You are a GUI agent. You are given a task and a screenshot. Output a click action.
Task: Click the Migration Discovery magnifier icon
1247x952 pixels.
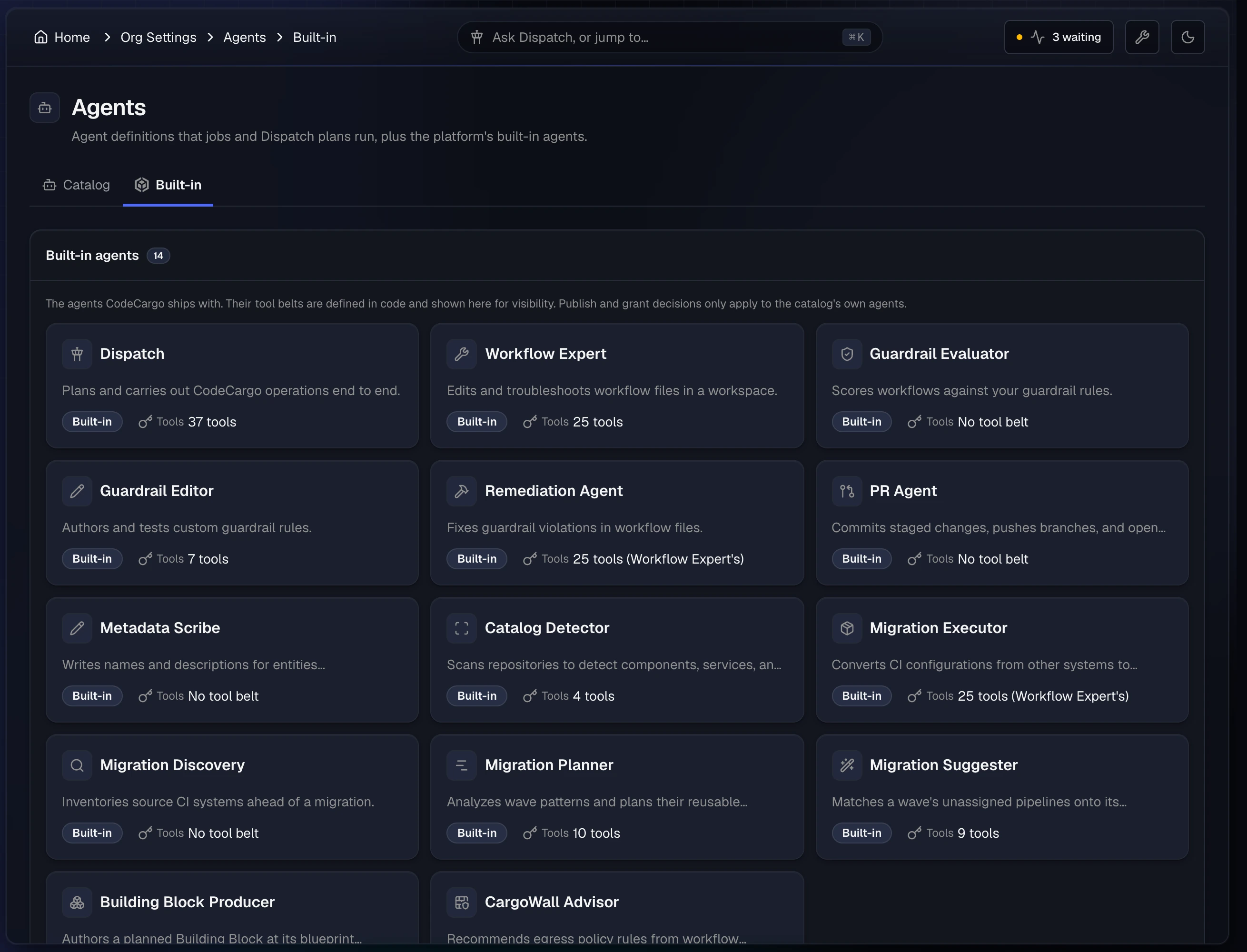coord(77,765)
